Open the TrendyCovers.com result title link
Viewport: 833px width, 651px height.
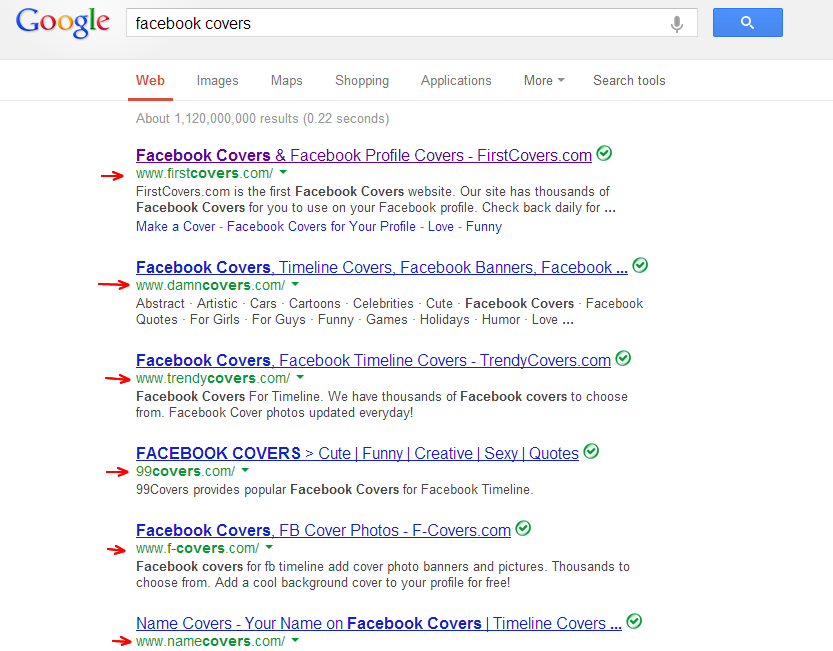pos(373,360)
